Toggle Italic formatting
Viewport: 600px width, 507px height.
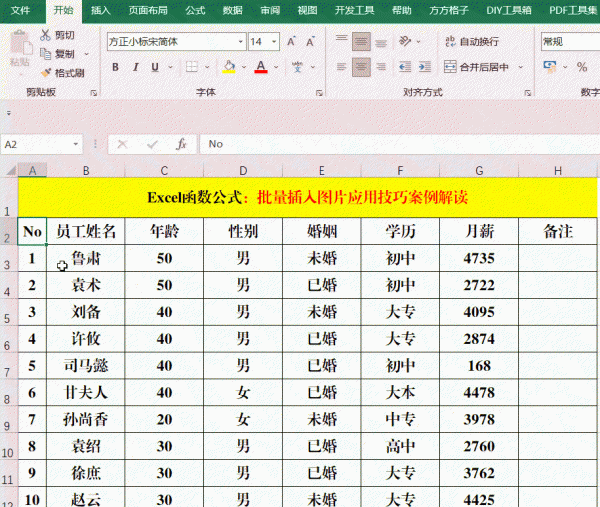coord(135,67)
